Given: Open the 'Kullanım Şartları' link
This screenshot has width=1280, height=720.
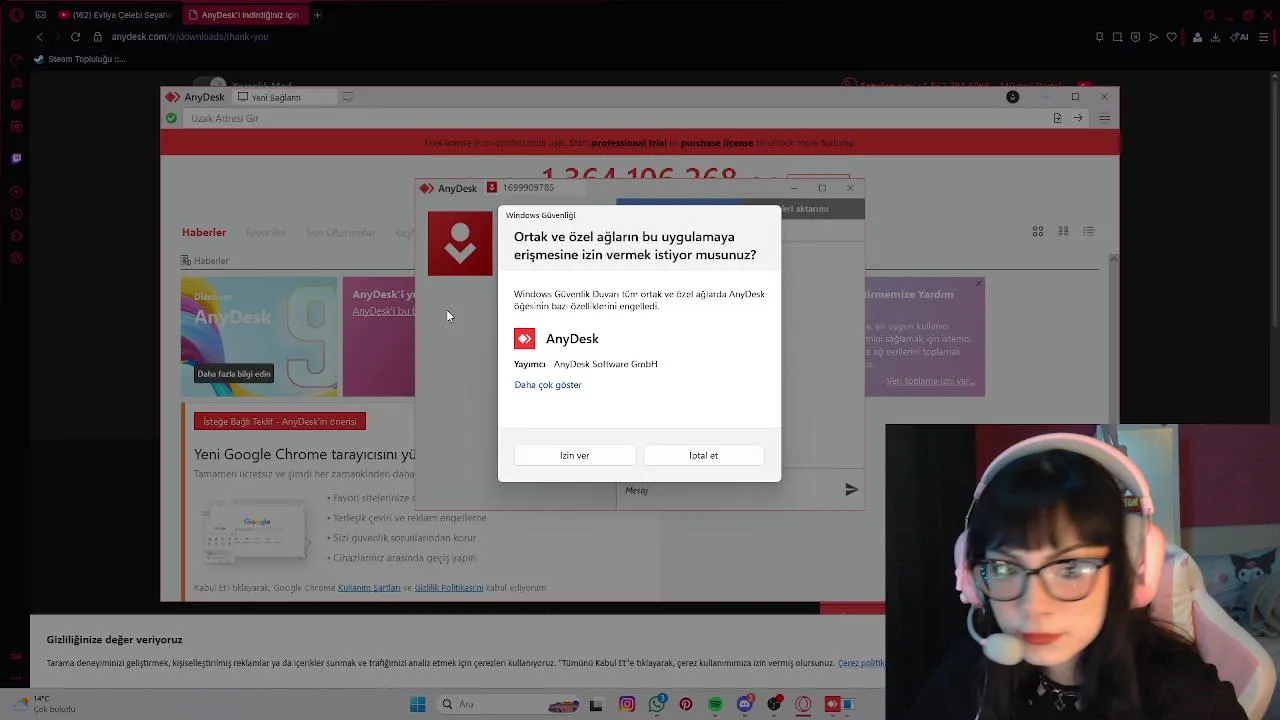Looking at the screenshot, I should pyautogui.click(x=369, y=588).
